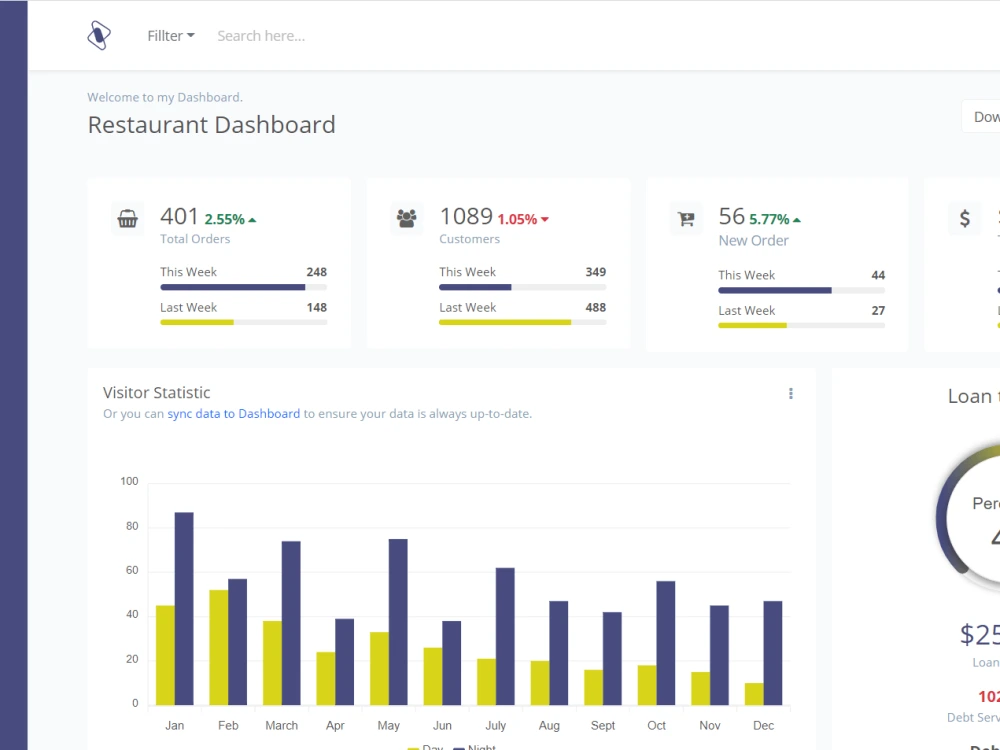The height and width of the screenshot is (750, 1000).
Task: Click the 488 Last Week customers value
Action: (x=596, y=307)
